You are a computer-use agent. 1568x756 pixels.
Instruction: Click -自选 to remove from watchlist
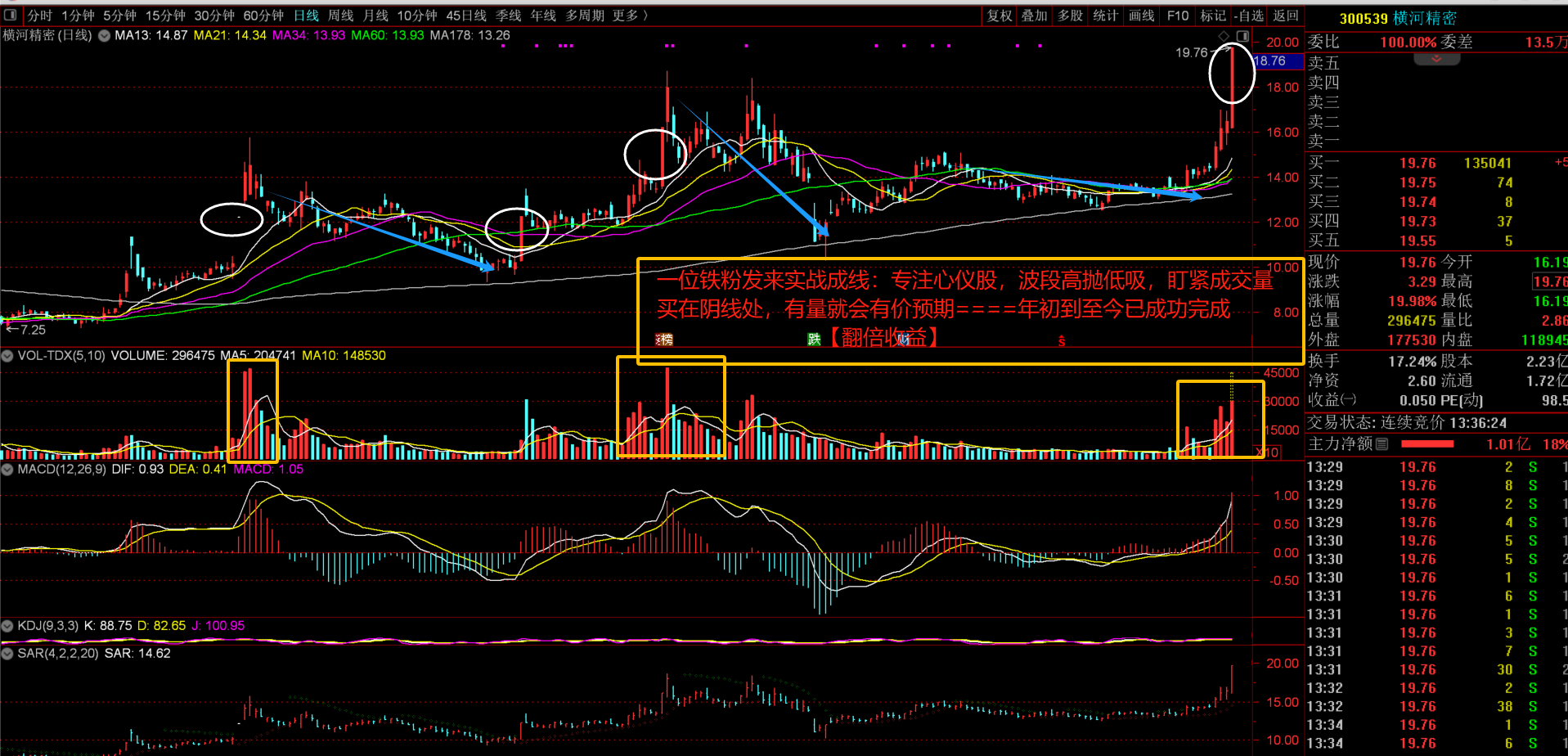[1249, 16]
